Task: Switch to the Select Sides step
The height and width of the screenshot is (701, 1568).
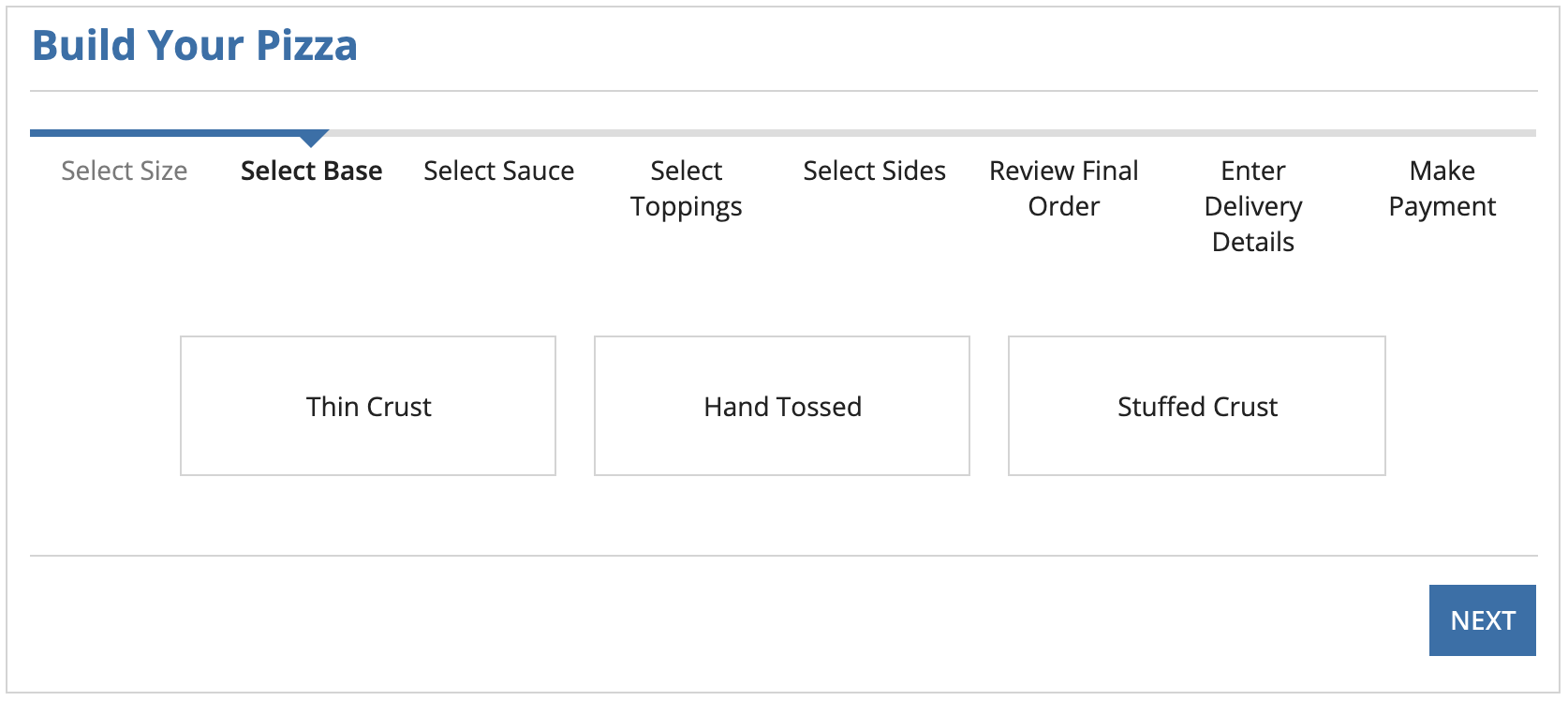Action: [874, 171]
